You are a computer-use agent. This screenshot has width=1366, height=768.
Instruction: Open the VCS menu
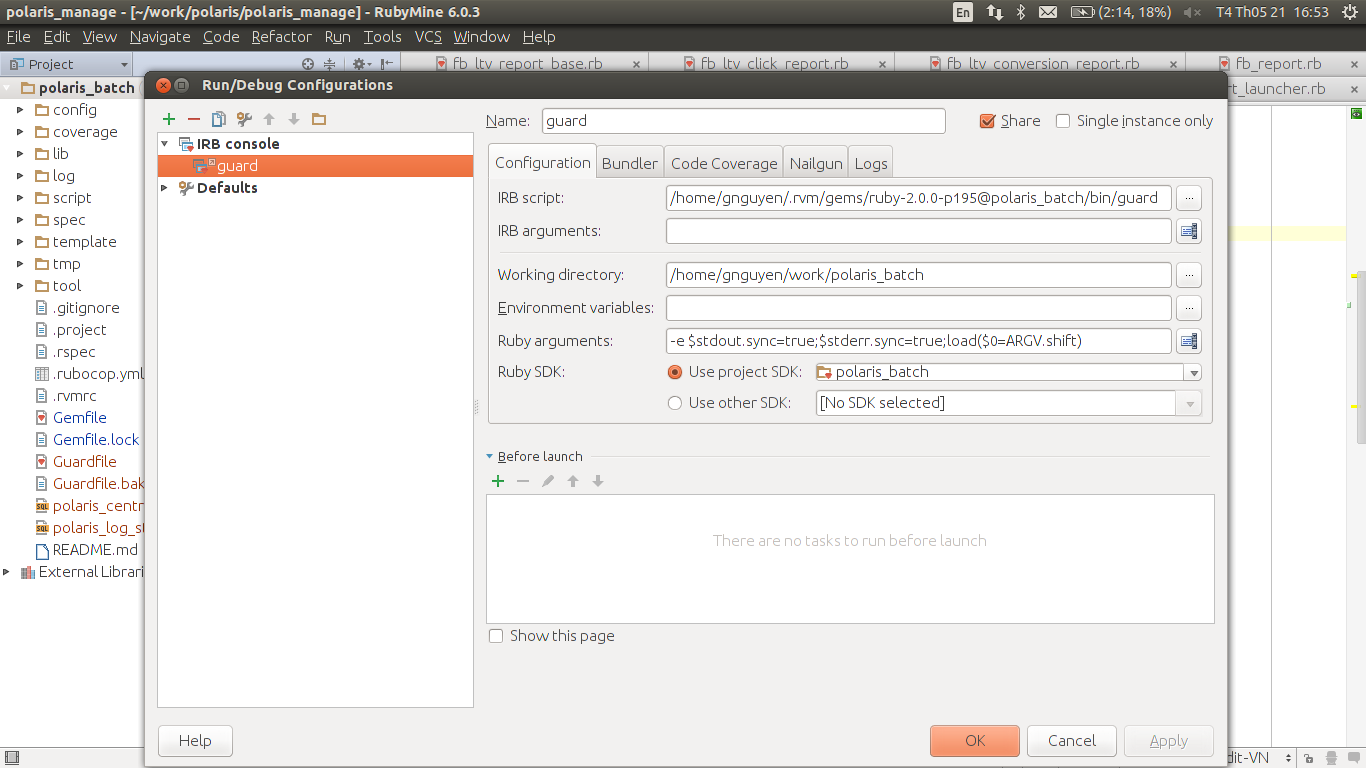(x=428, y=37)
